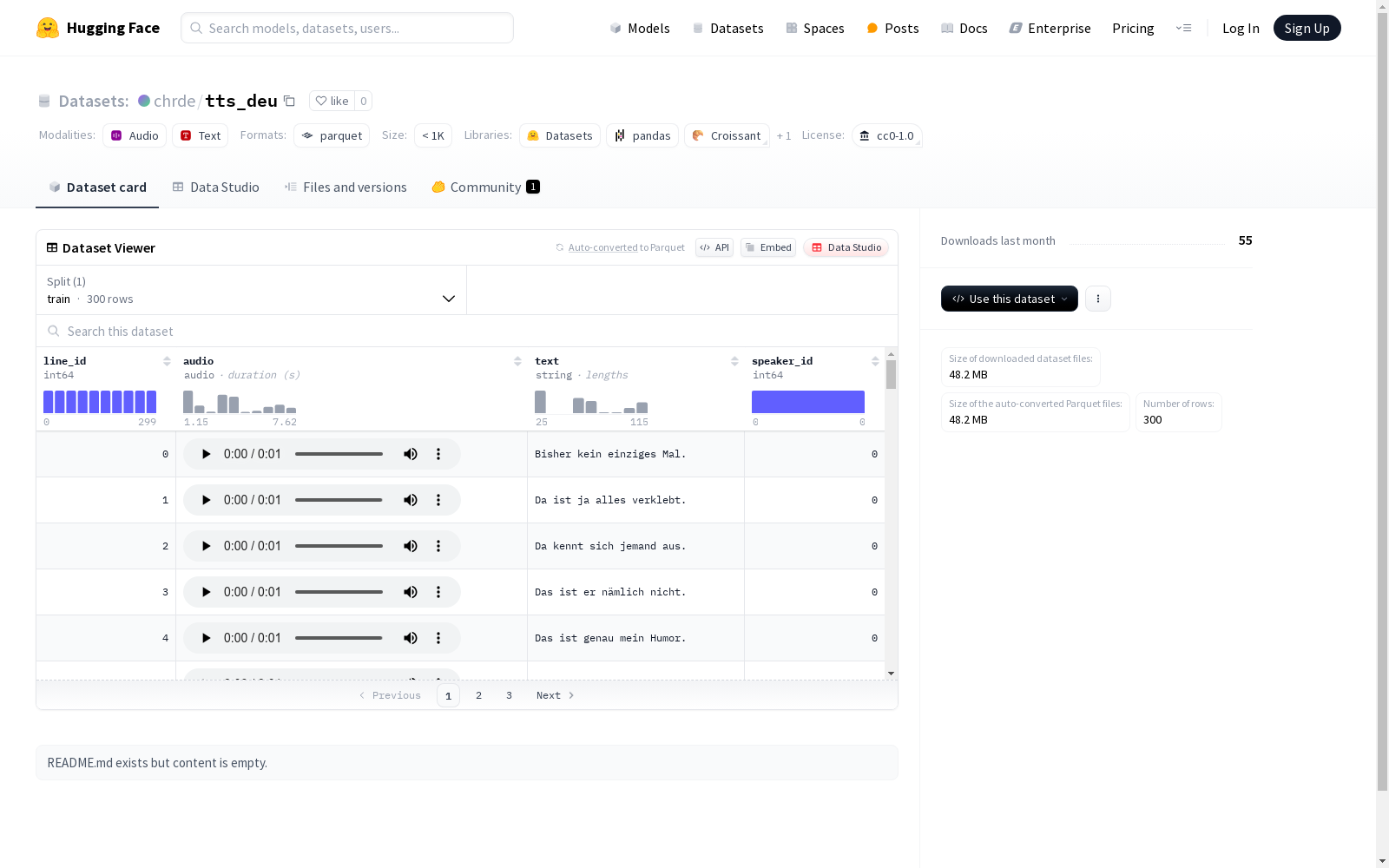Viewport: 1389px width, 868px height.
Task: Play audio for row 2
Action: pos(206,546)
